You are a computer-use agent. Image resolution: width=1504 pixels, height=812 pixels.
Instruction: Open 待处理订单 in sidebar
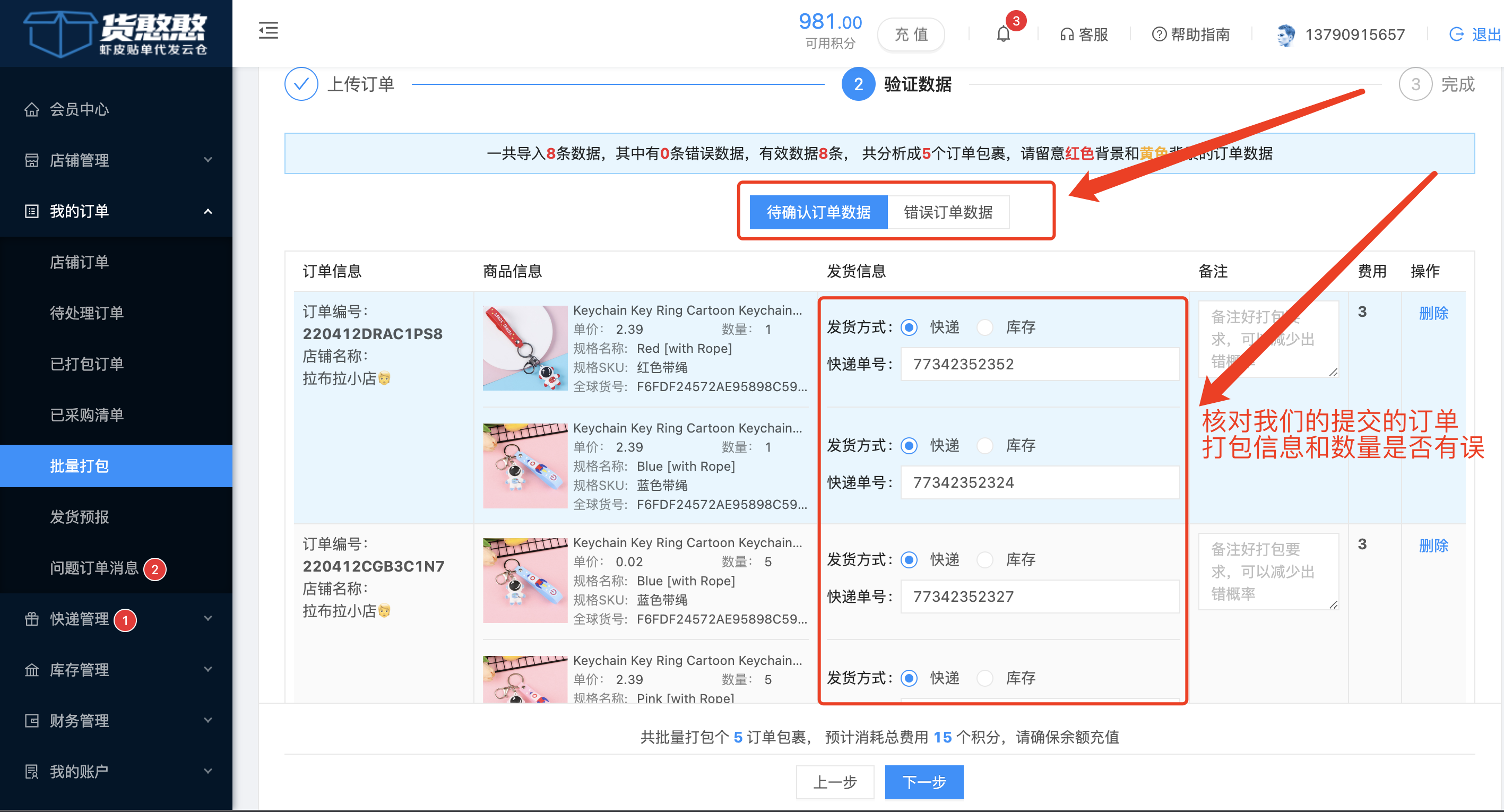click(87, 313)
